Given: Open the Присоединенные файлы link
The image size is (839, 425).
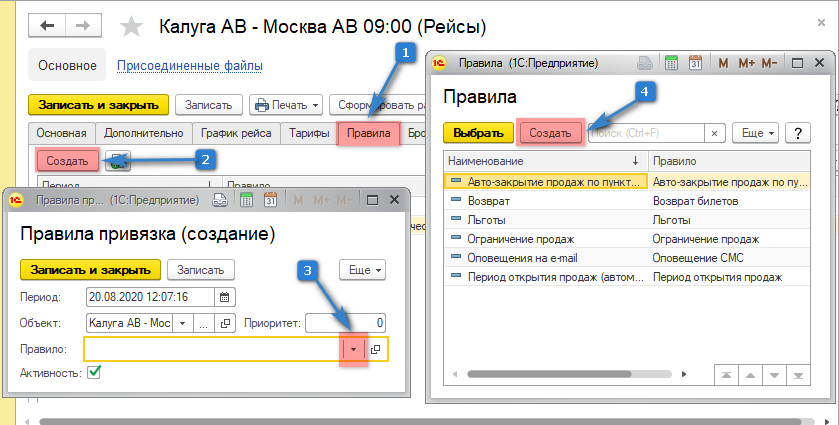Looking at the screenshot, I should [x=190, y=66].
